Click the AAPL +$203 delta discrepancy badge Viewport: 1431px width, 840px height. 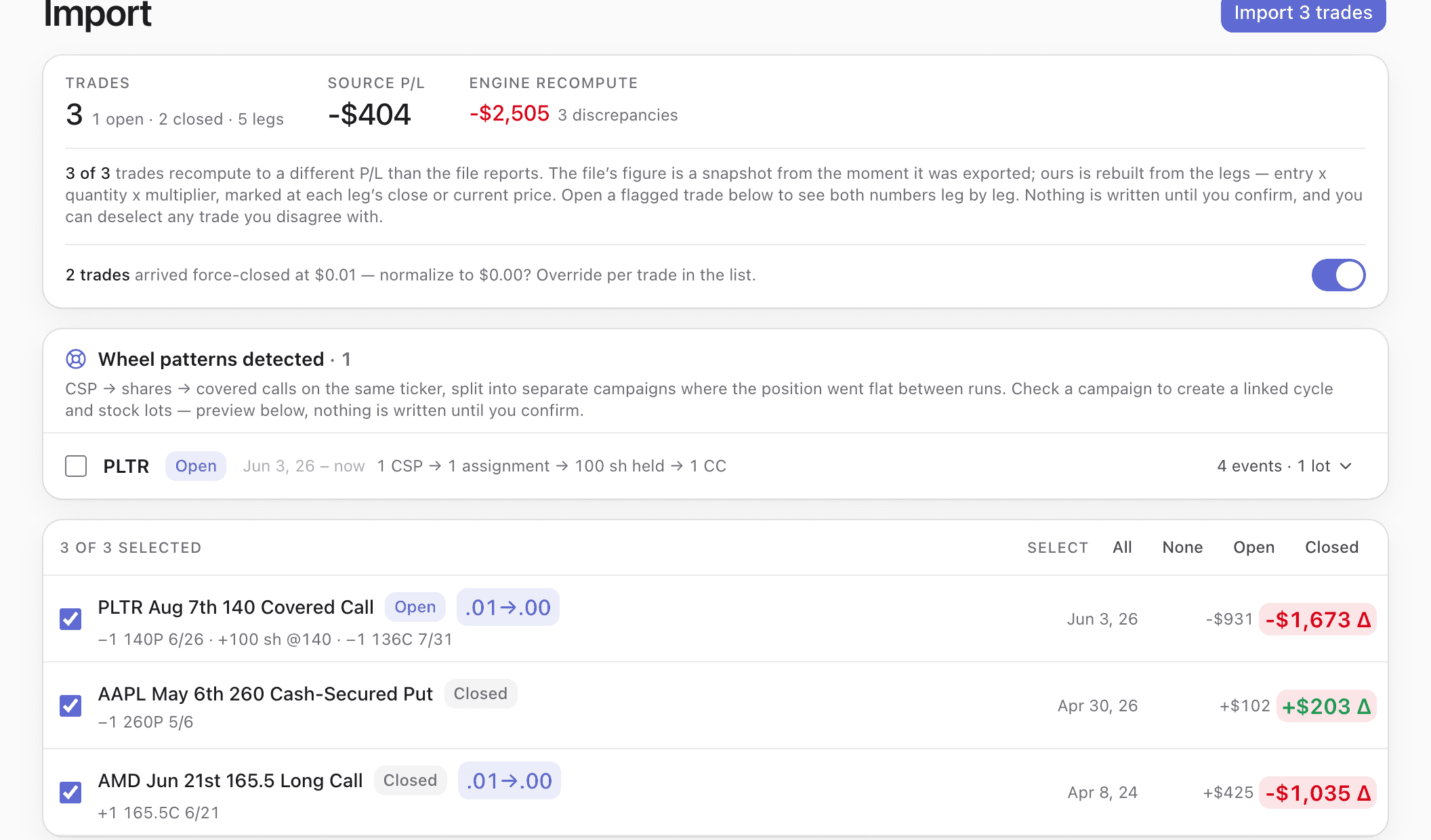pyautogui.click(x=1327, y=707)
